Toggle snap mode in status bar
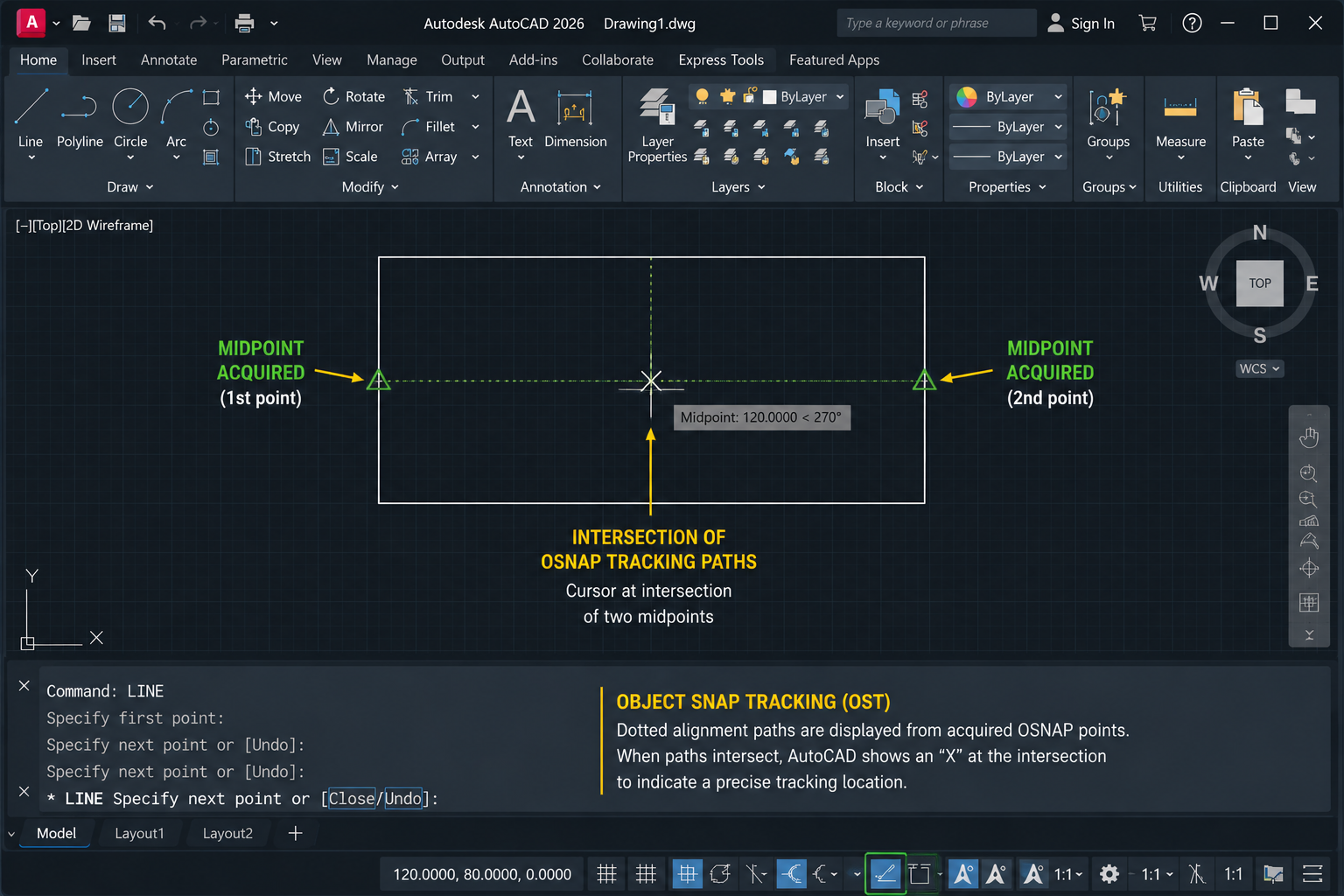This screenshot has height=896, width=1344. tap(646, 873)
